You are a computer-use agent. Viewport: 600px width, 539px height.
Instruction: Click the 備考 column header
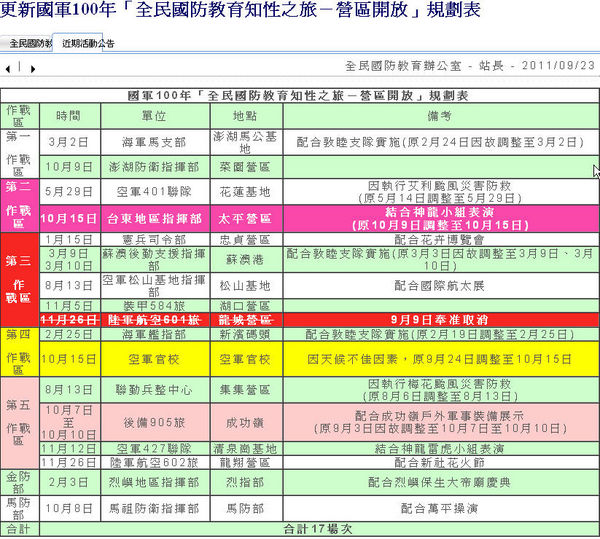pyautogui.click(x=430, y=115)
